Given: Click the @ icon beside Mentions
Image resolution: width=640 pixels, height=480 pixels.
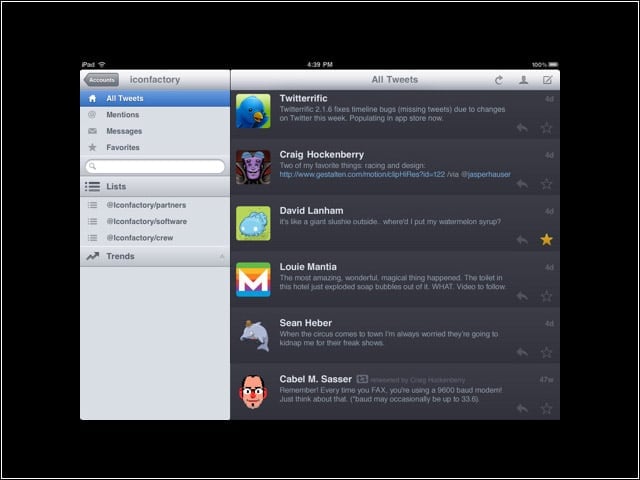Looking at the screenshot, I should click(x=92, y=115).
